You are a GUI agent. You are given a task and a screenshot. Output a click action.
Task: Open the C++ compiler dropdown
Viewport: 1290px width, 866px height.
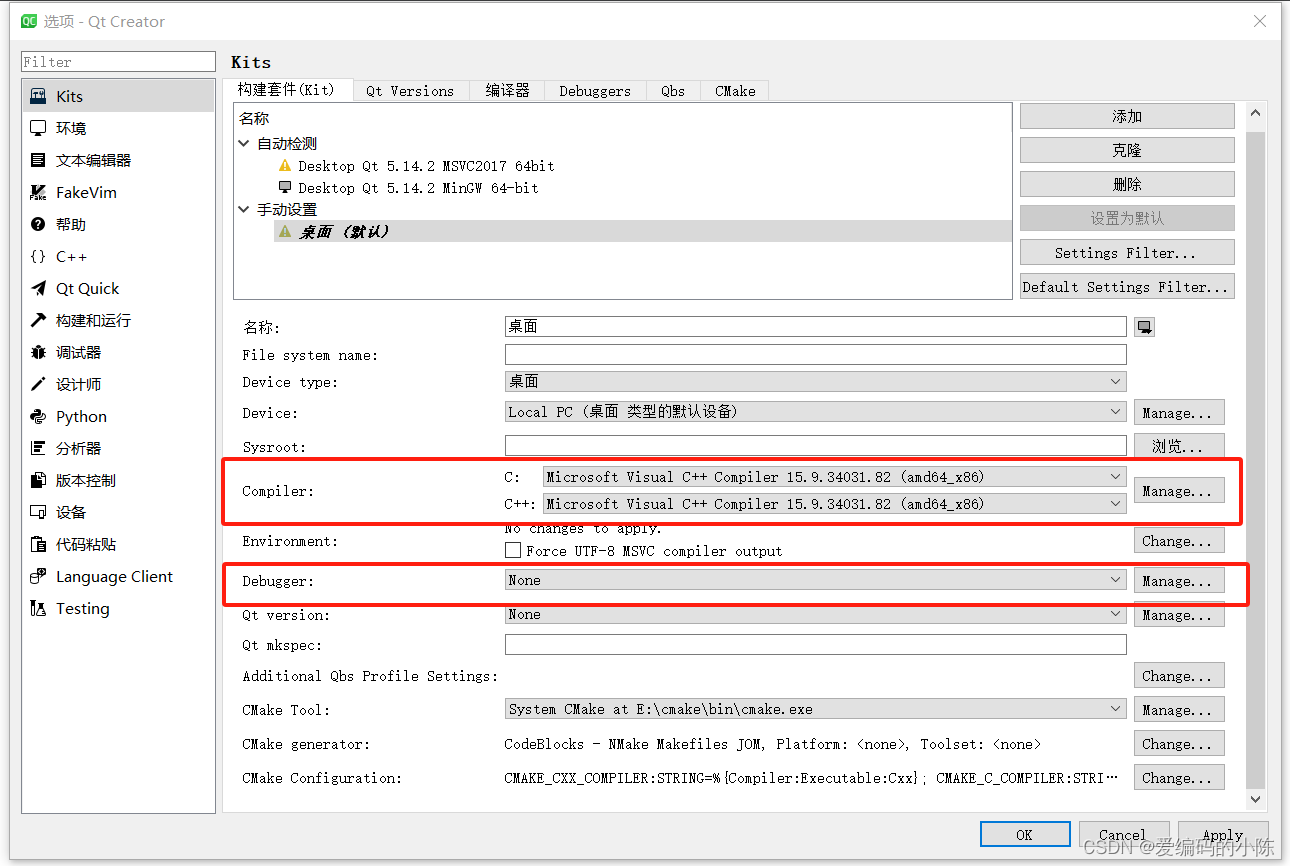pos(834,504)
